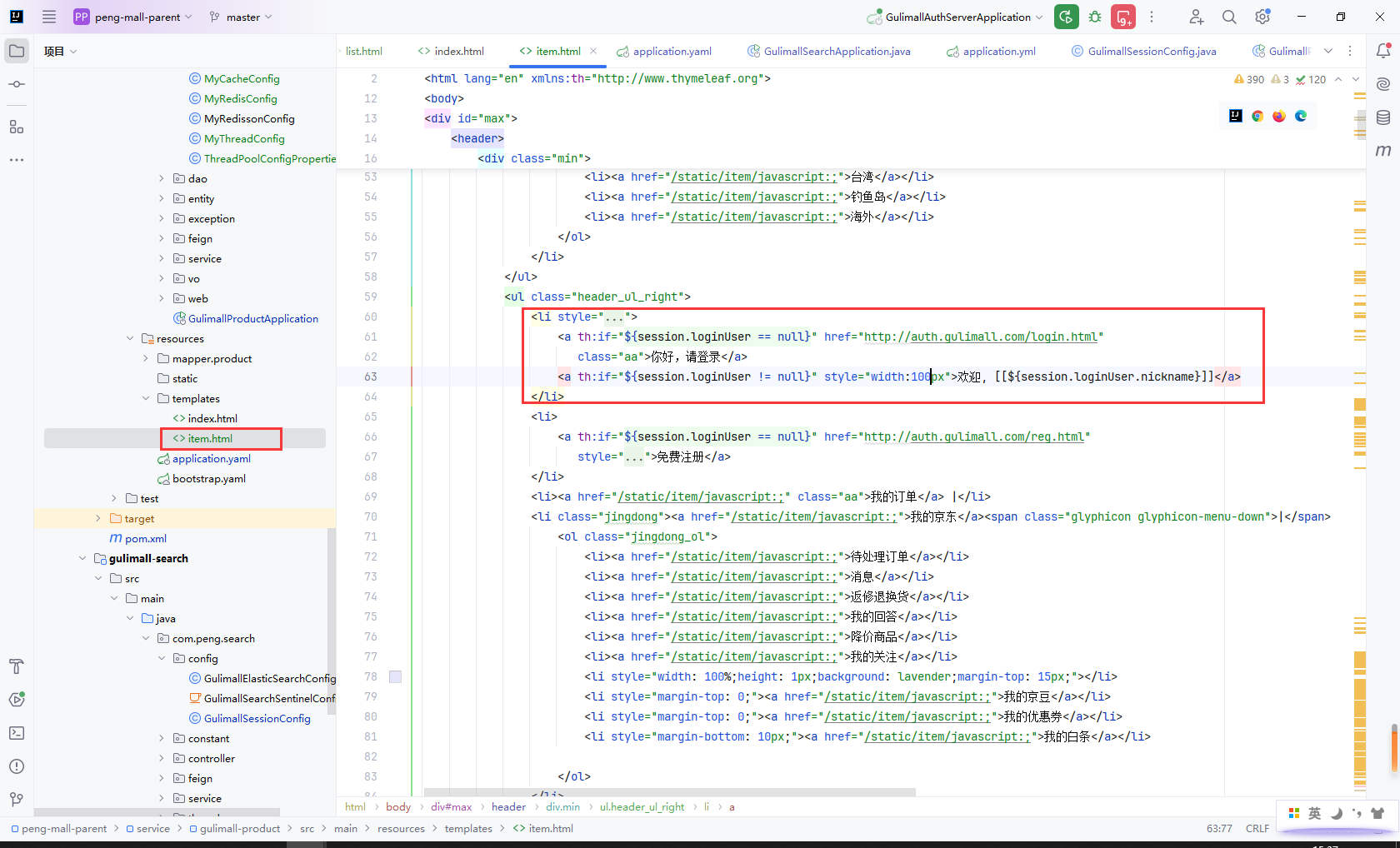Image resolution: width=1400 pixels, height=848 pixels.
Task: Open the Structure tool window
Action: (17, 127)
